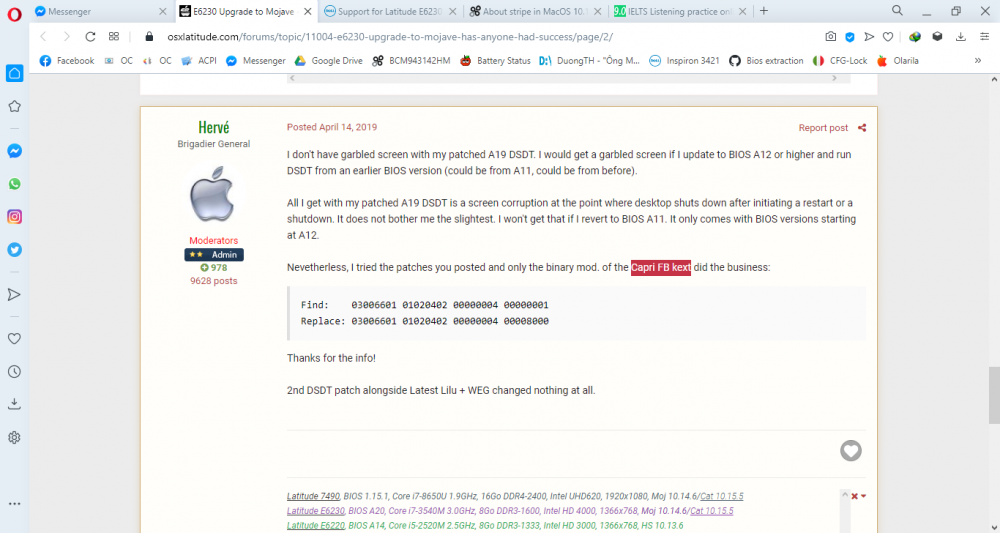Open ACPI bookmark
This screenshot has height=533, width=1000.
[200, 61]
